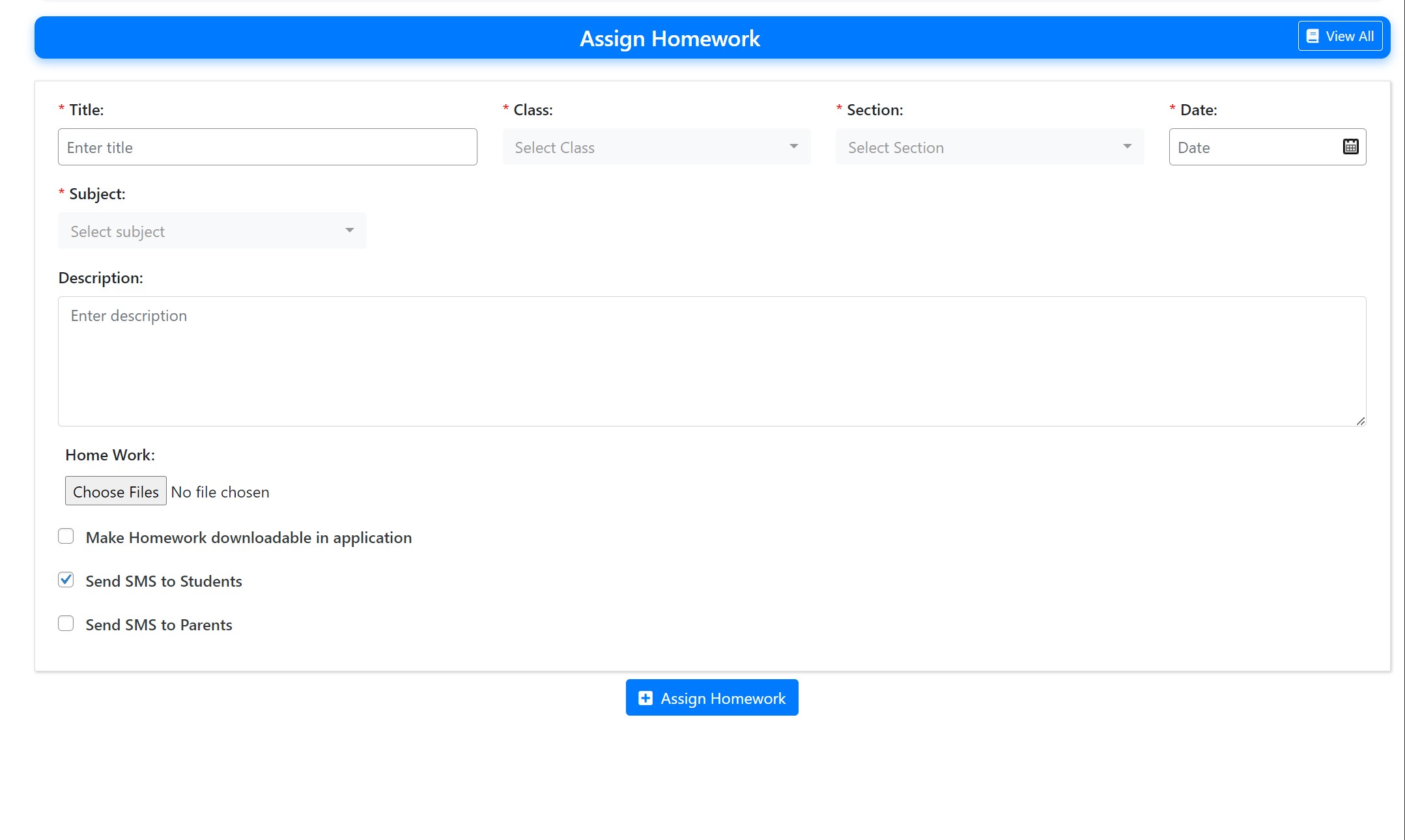The width and height of the screenshot is (1405, 840).
Task: Click the View All button
Action: coord(1340,36)
